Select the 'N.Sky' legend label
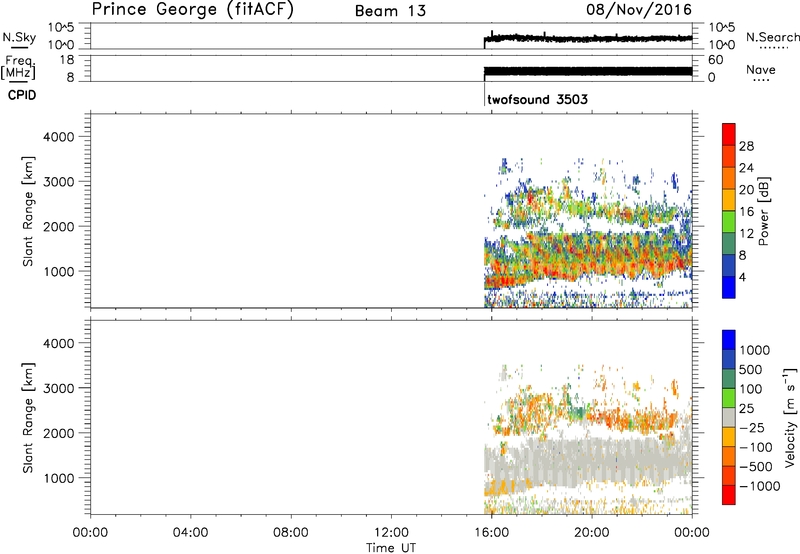Screen dimensions: 800x554 19,37
